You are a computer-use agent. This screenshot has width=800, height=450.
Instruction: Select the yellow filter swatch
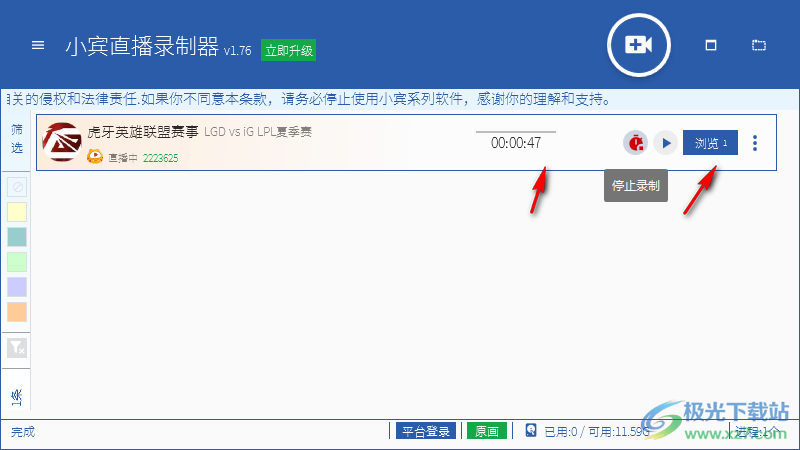click(17, 212)
